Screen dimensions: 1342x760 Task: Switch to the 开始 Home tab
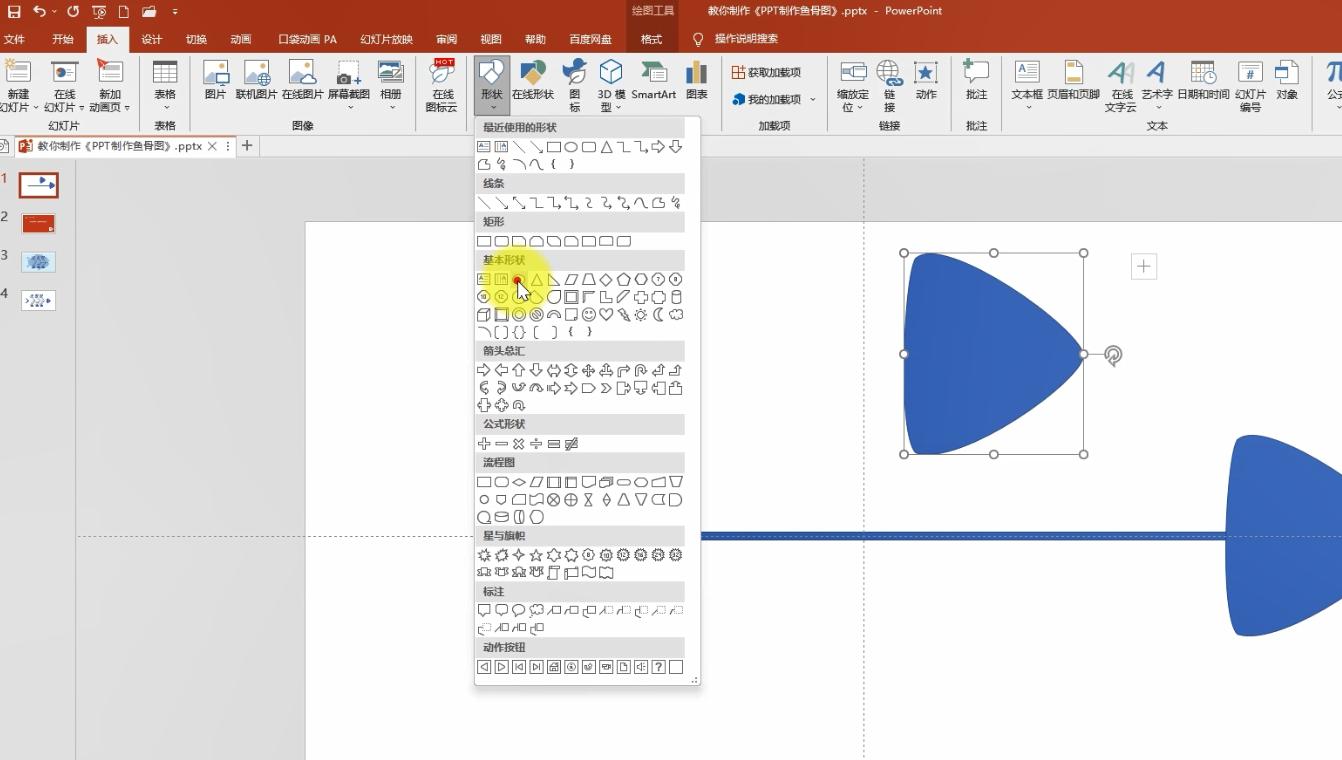(63, 40)
